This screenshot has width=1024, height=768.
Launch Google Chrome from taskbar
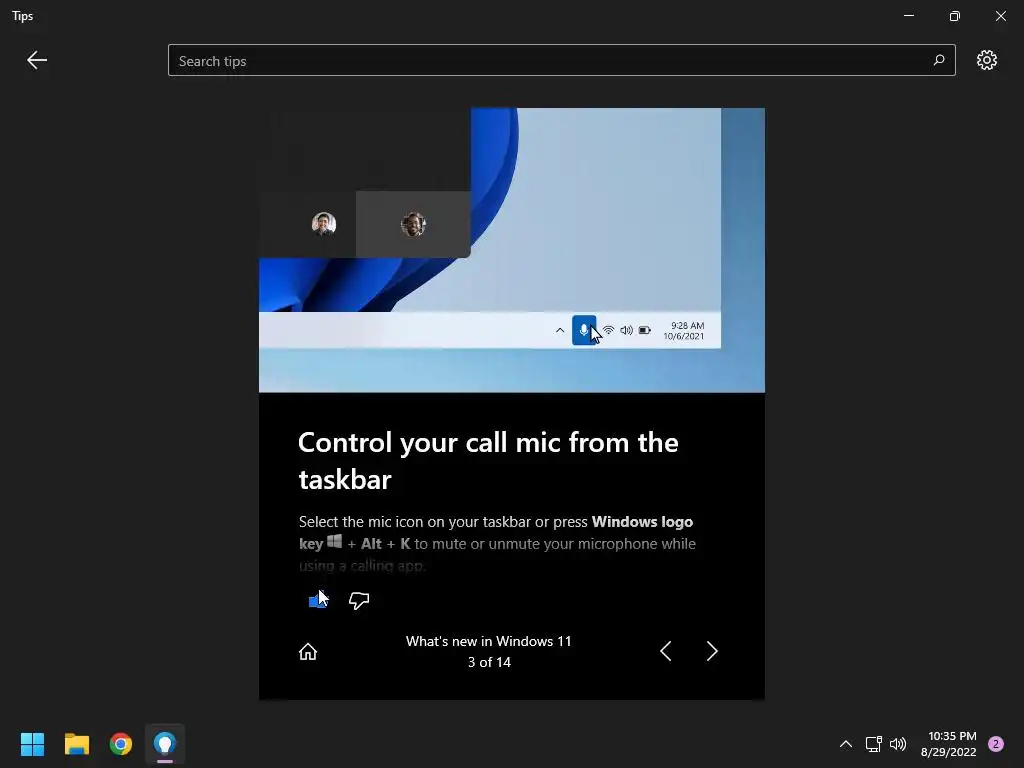tap(121, 744)
